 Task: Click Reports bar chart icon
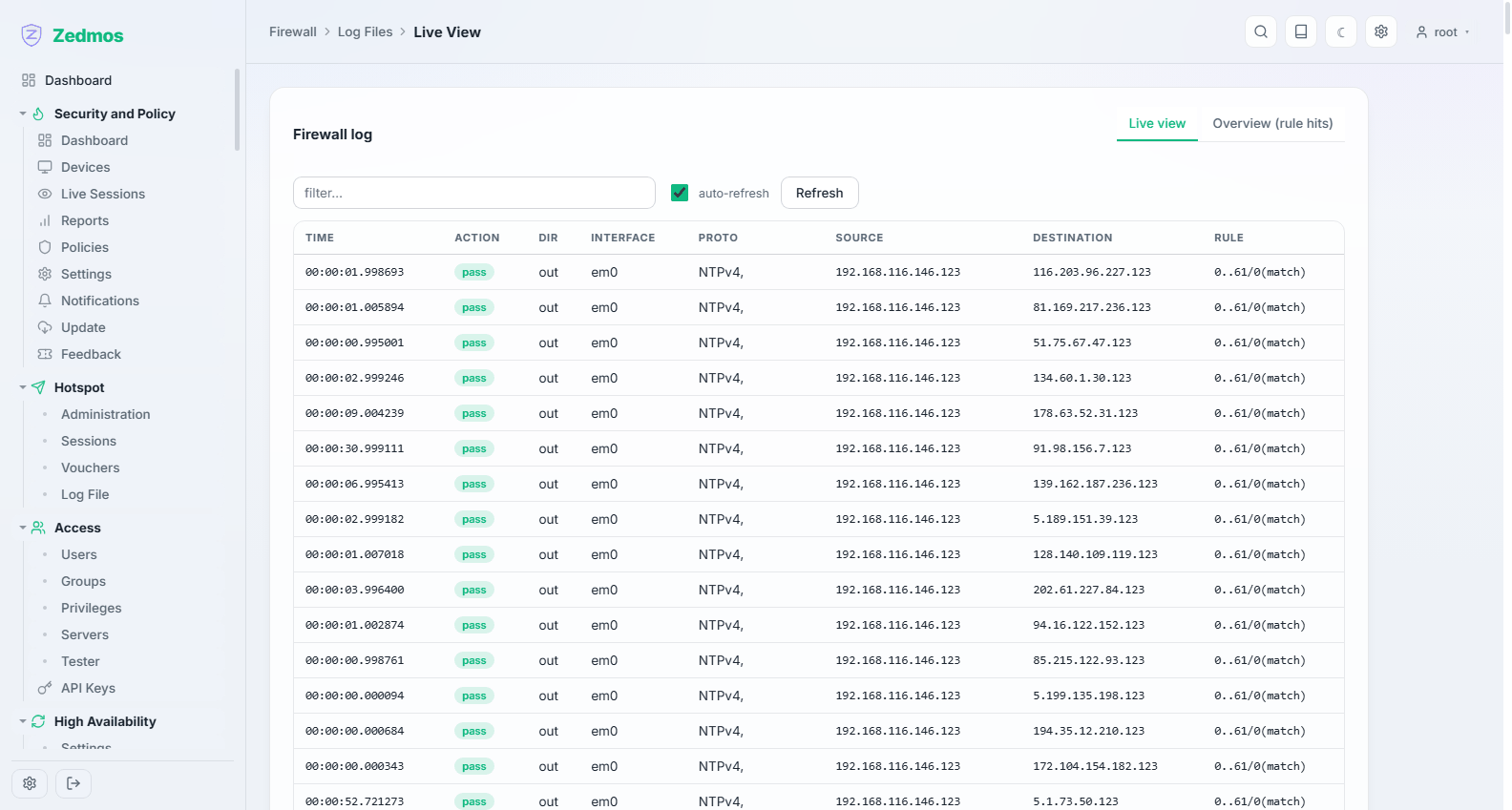[45, 220]
